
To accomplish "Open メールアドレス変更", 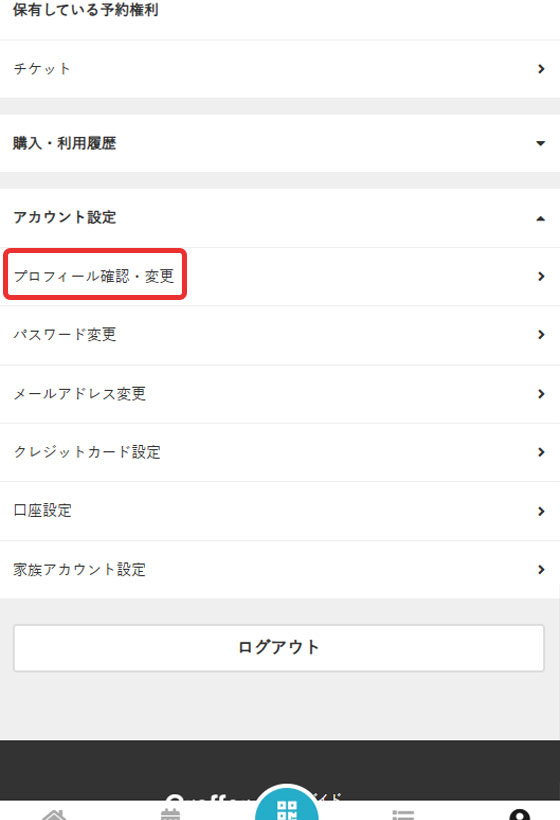I will (x=280, y=394).
